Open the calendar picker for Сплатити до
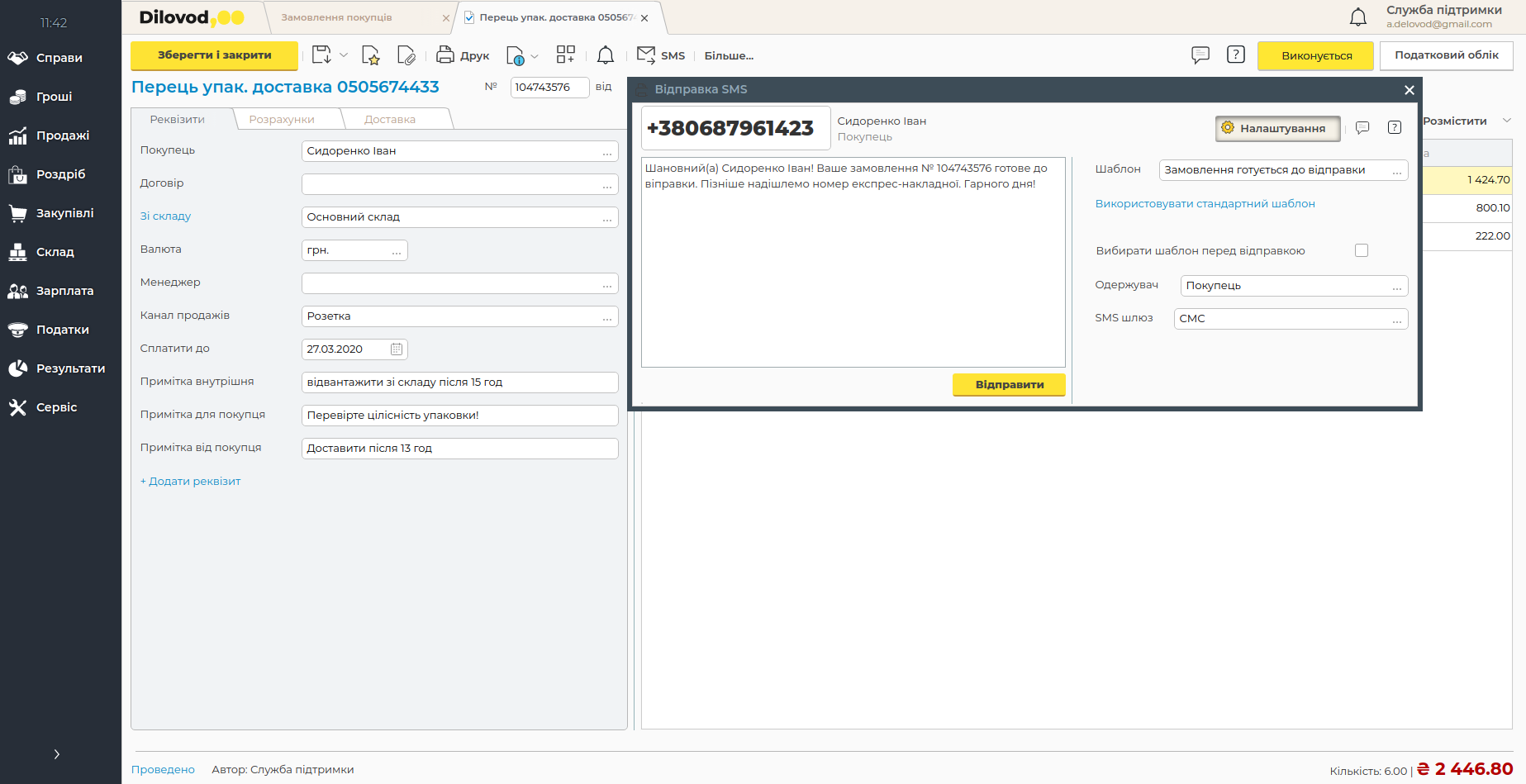This screenshot has height=784, width=1526. pyautogui.click(x=397, y=349)
